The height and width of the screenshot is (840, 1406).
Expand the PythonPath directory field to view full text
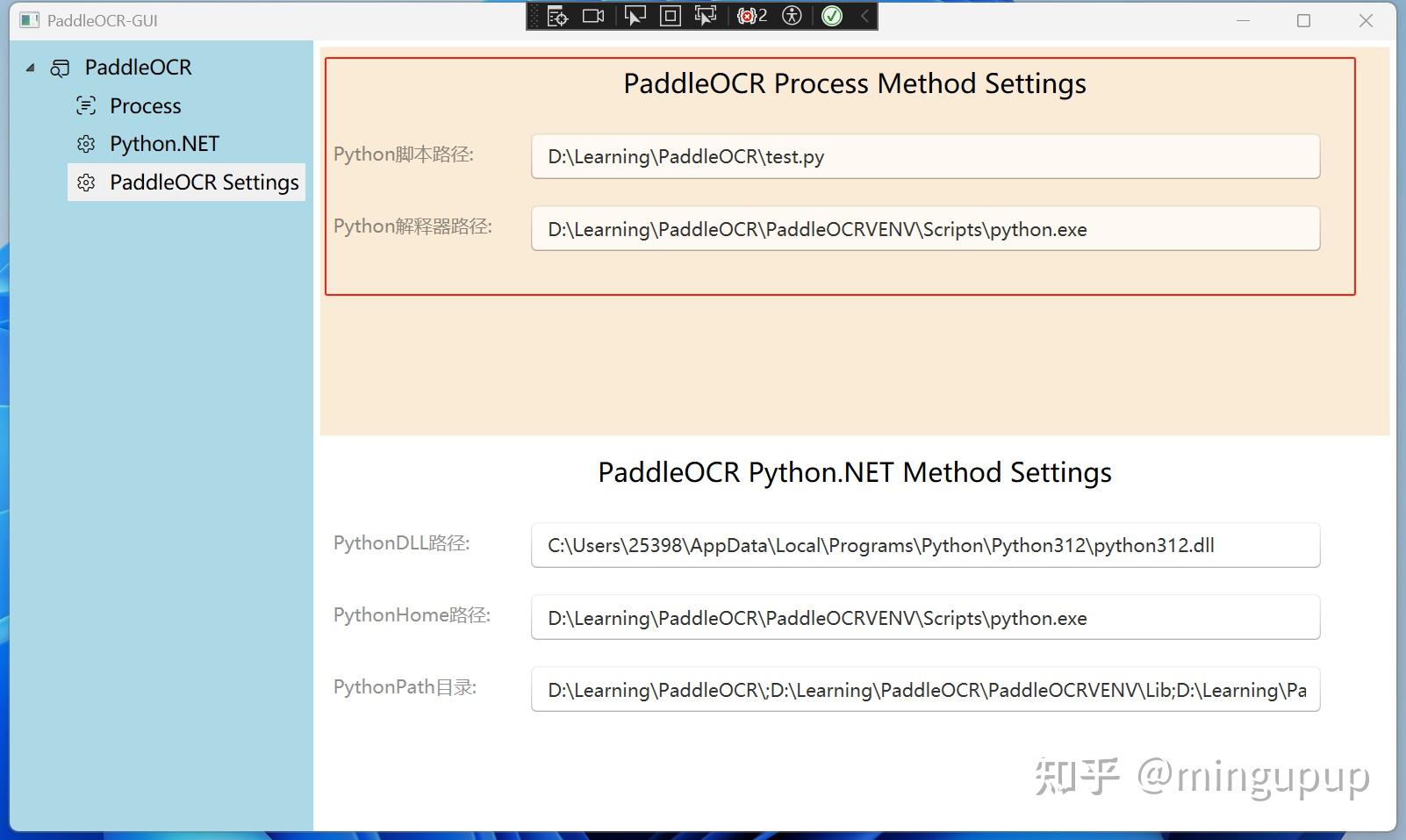[924, 690]
